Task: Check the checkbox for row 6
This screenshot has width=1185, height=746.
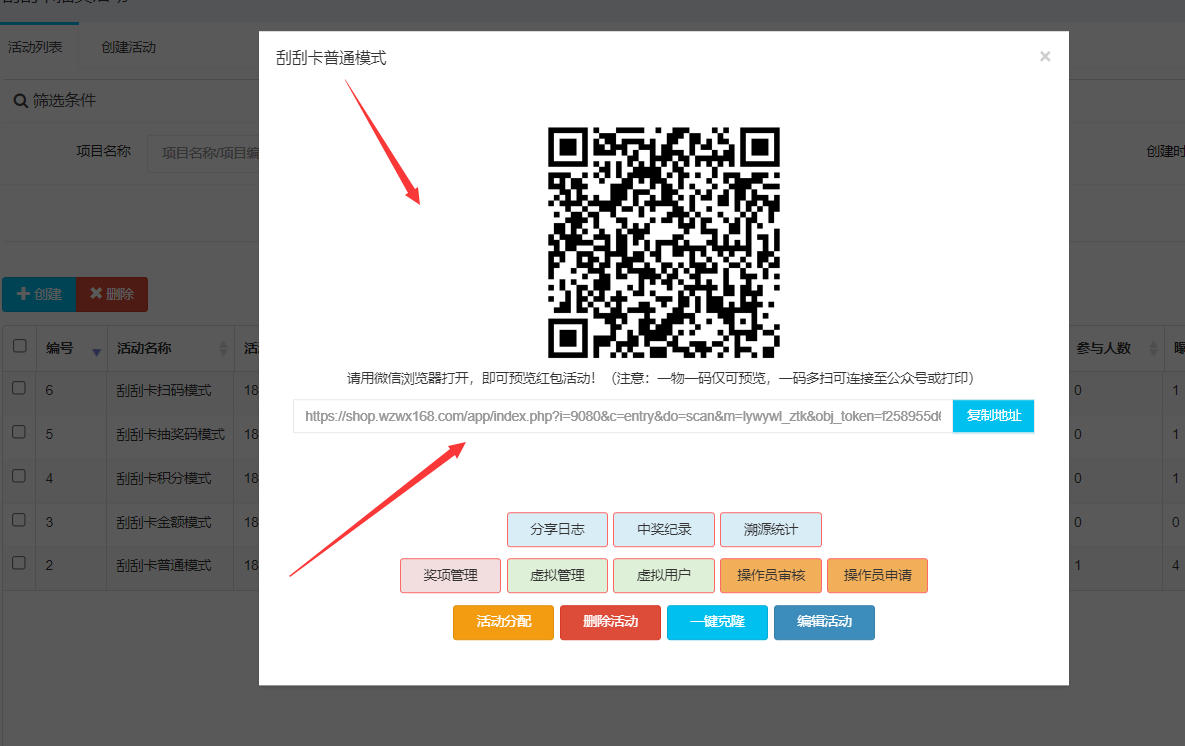Action: [19, 388]
